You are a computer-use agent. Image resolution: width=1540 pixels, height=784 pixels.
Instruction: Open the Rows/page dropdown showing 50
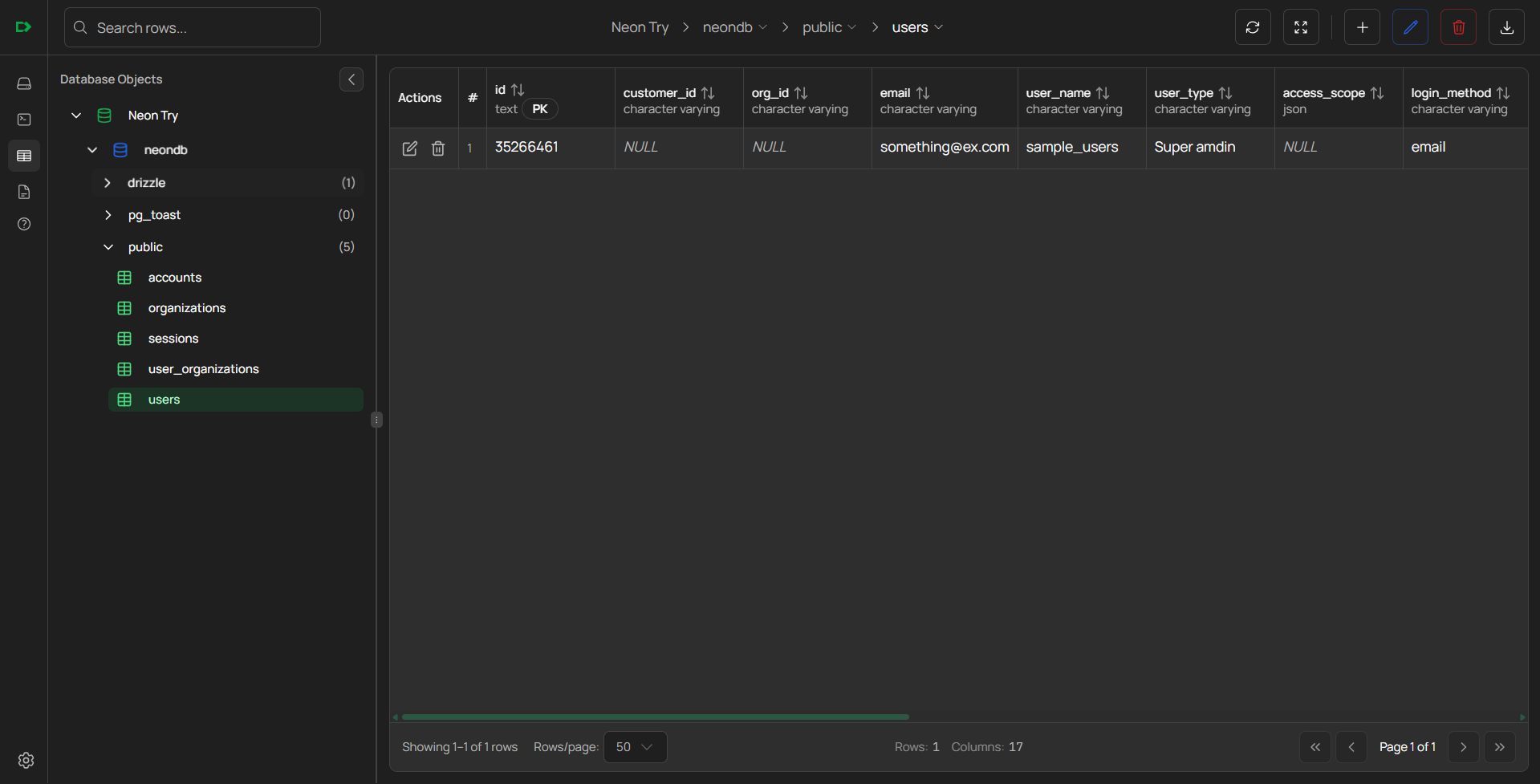(x=635, y=746)
